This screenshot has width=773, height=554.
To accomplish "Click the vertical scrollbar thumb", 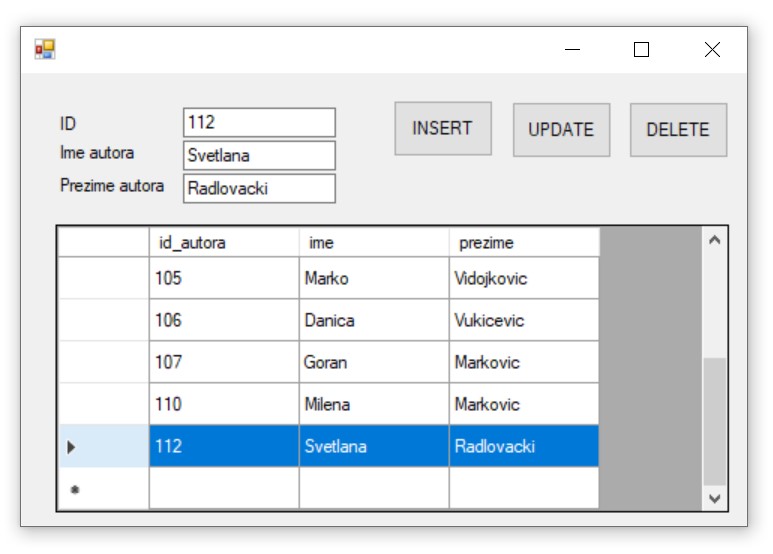I will tap(714, 420).
